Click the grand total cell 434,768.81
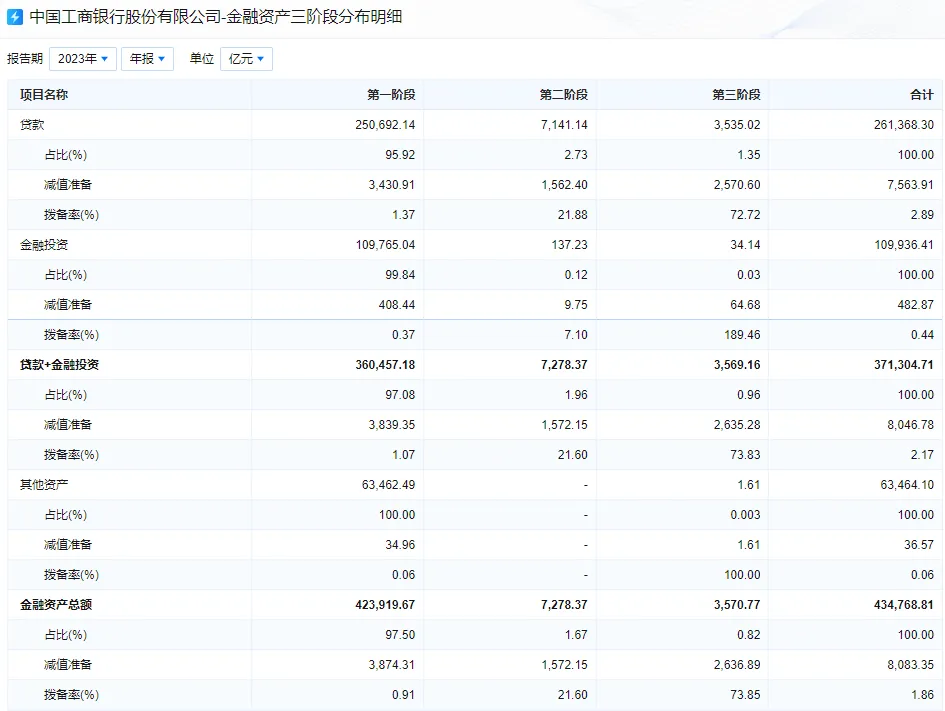The width and height of the screenshot is (945, 711). click(899, 605)
